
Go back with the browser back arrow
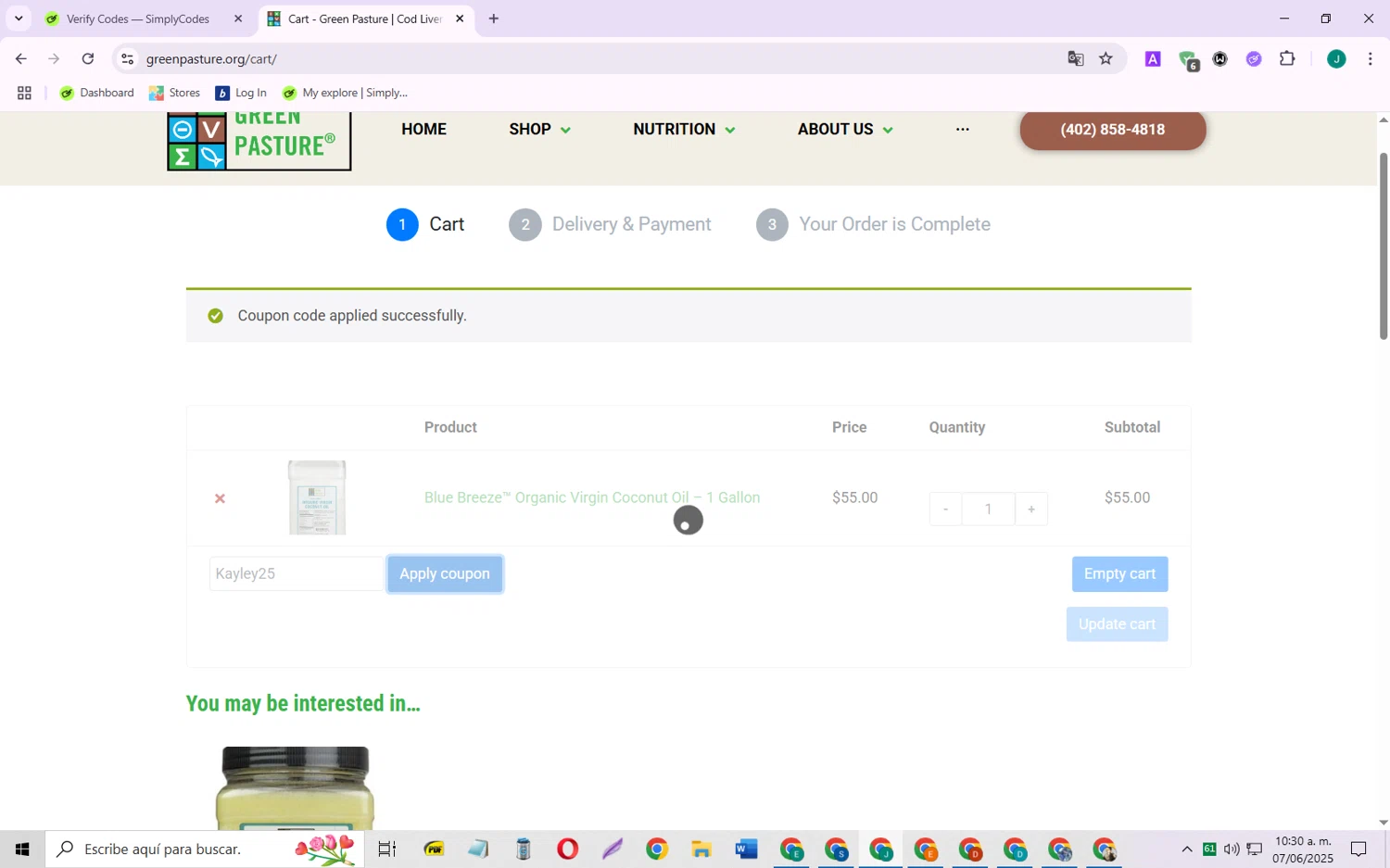(20, 59)
